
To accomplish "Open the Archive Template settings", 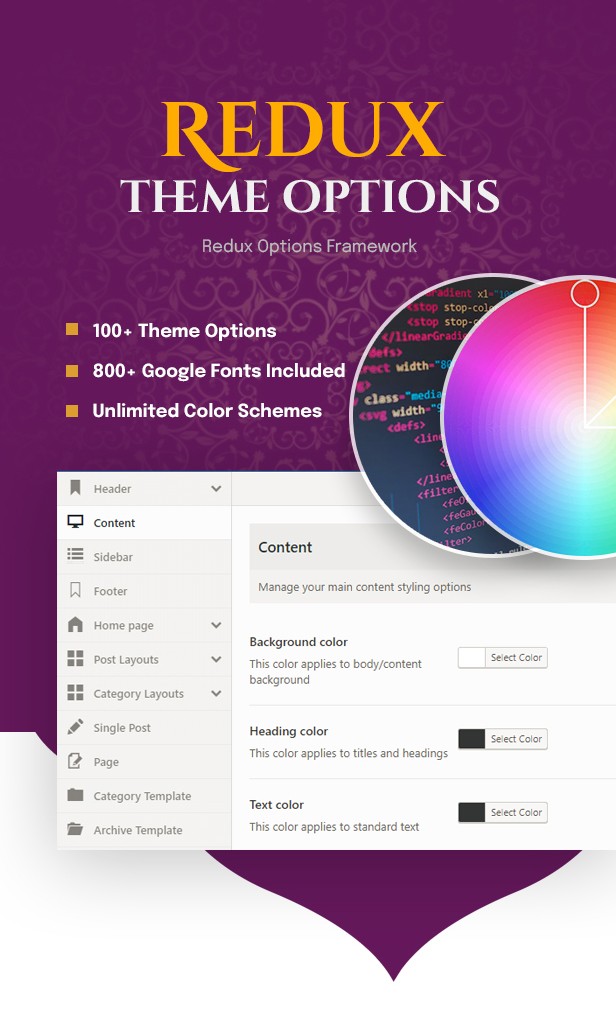I will [x=144, y=830].
